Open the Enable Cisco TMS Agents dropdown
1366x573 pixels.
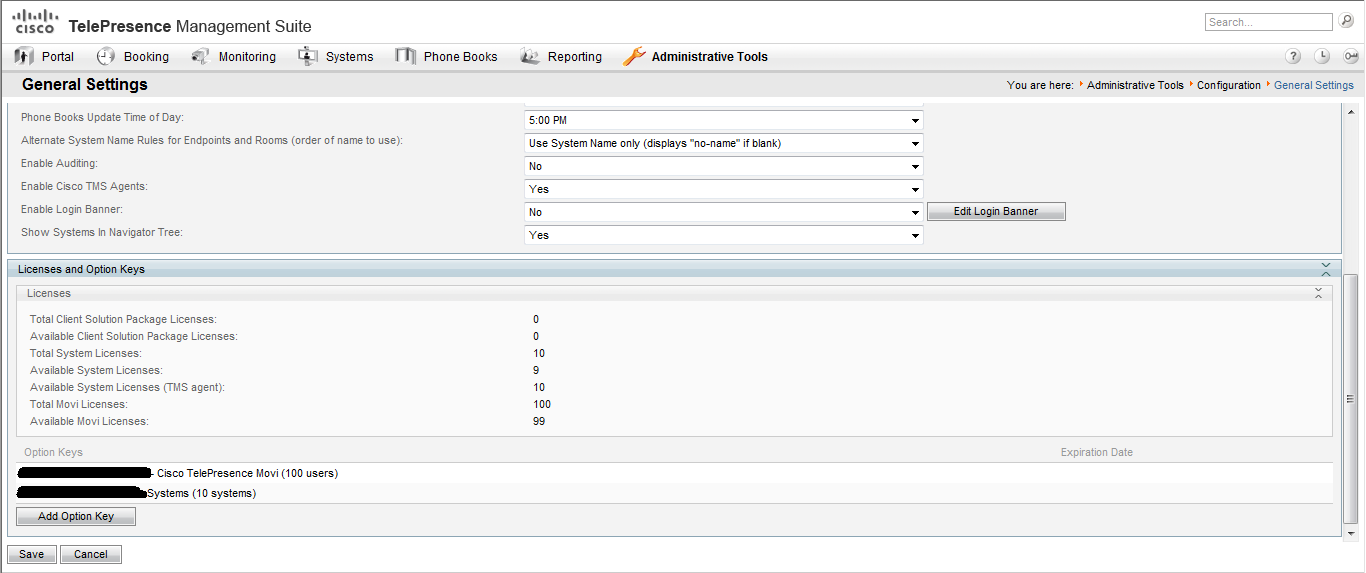coord(723,189)
